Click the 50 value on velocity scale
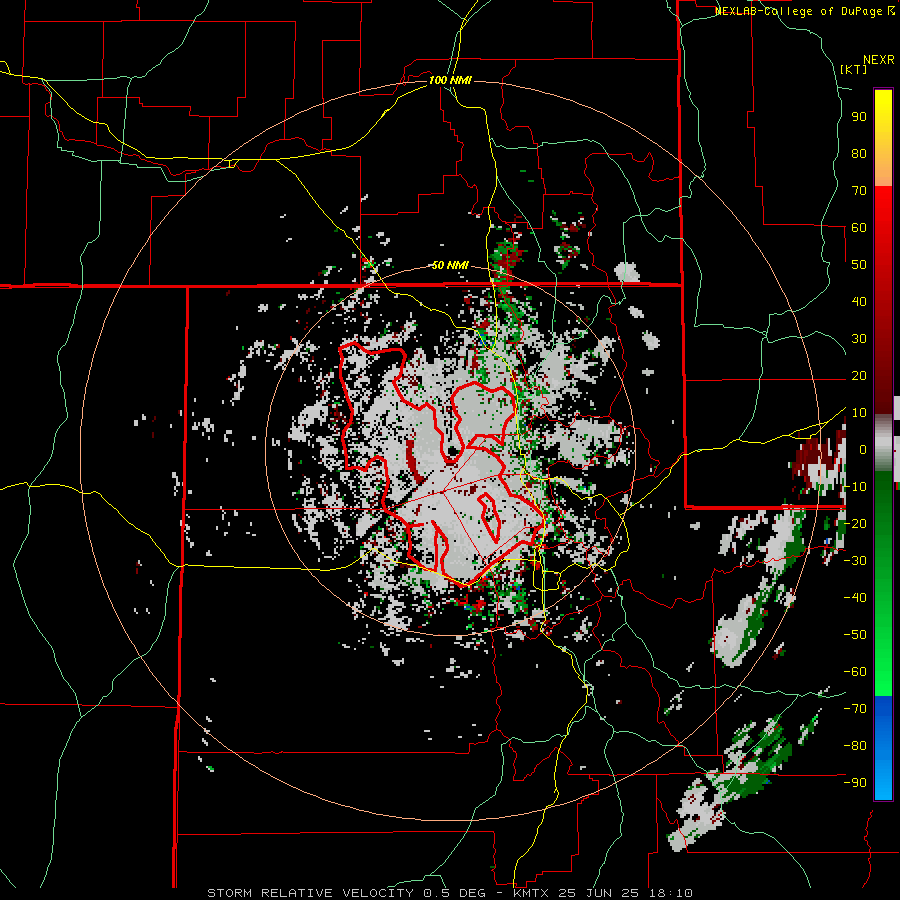This screenshot has width=900, height=900. point(859,265)
